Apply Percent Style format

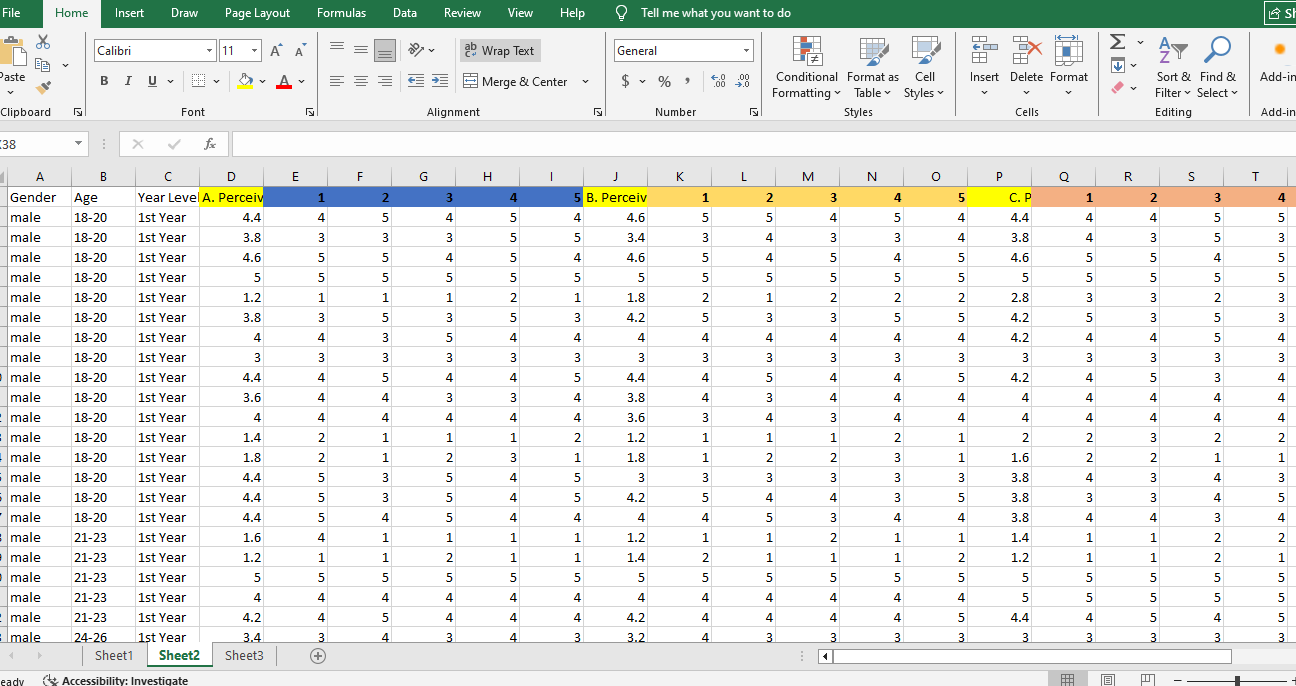[664, 81]
